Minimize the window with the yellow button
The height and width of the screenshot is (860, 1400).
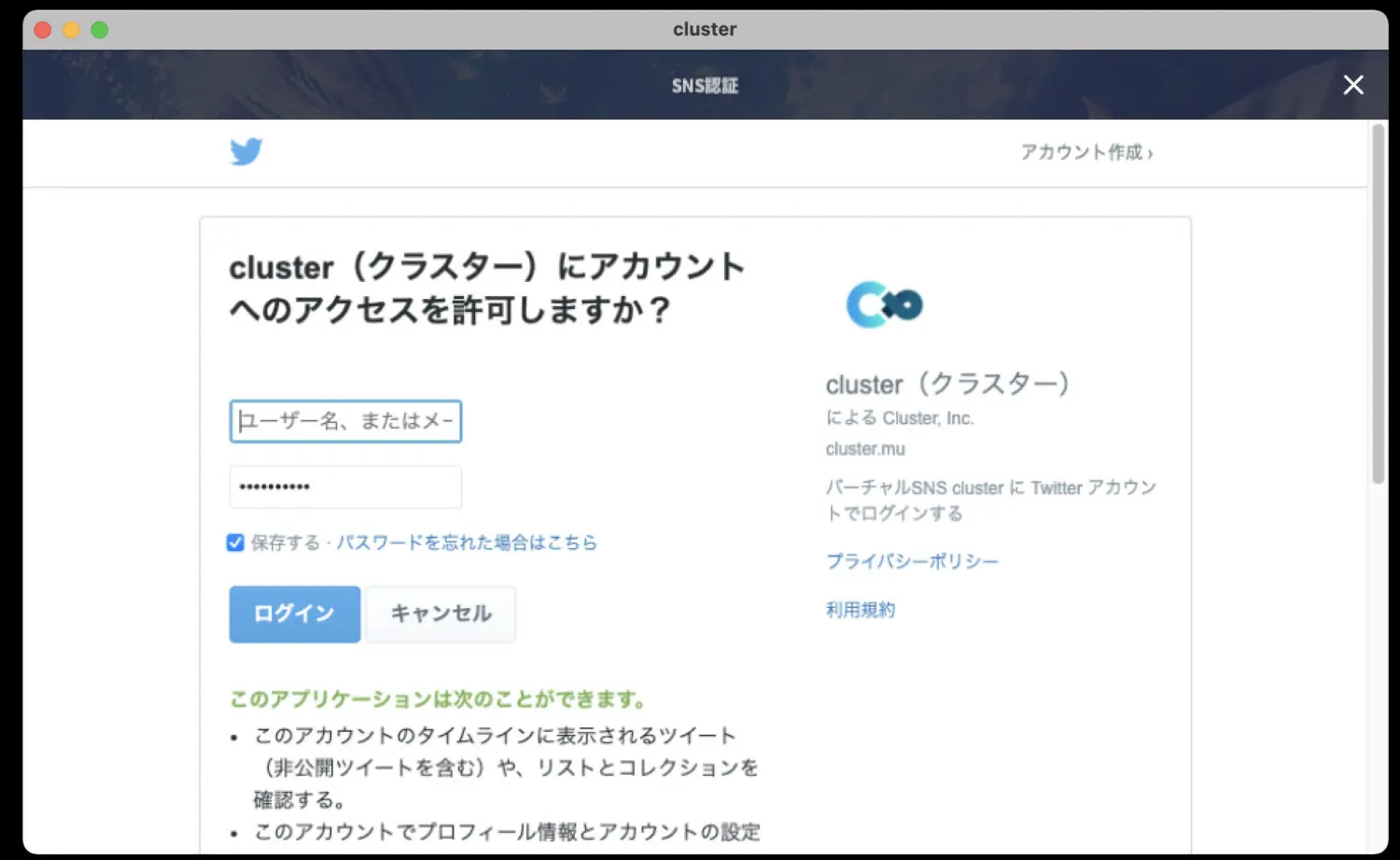click(71, 30)
